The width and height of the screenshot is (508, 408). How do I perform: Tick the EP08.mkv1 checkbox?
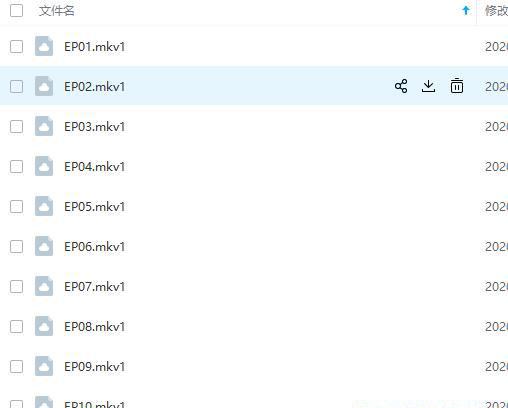pos(16,327)
